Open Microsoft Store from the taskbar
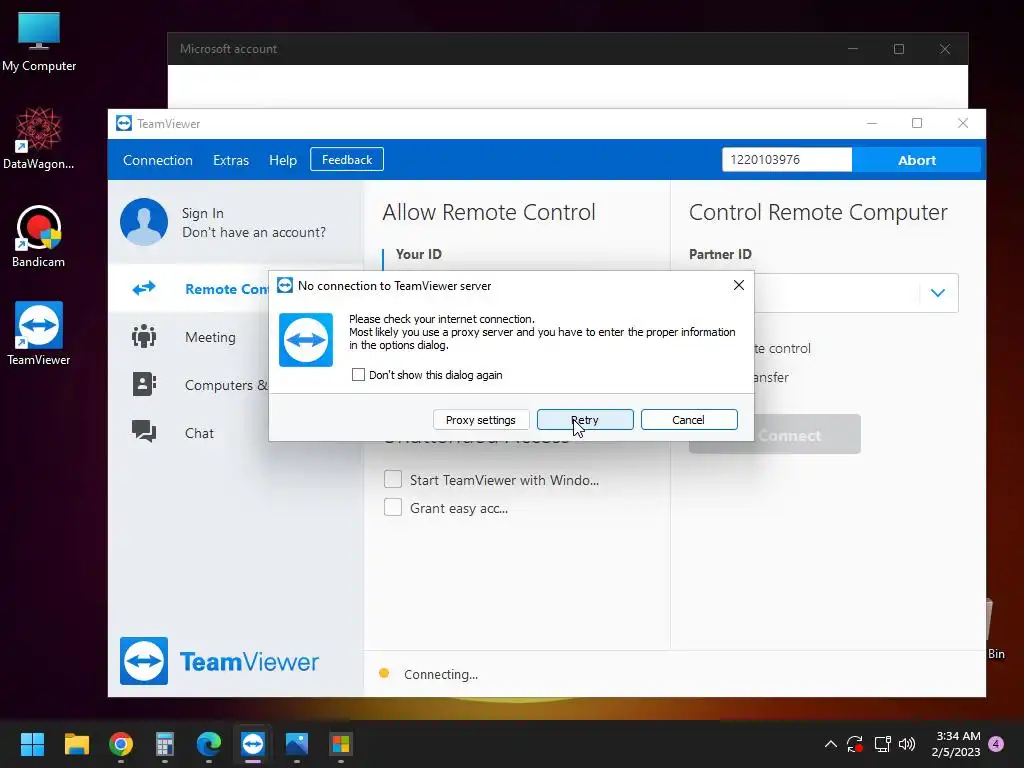1024x768 pixels. coord(341,744)
